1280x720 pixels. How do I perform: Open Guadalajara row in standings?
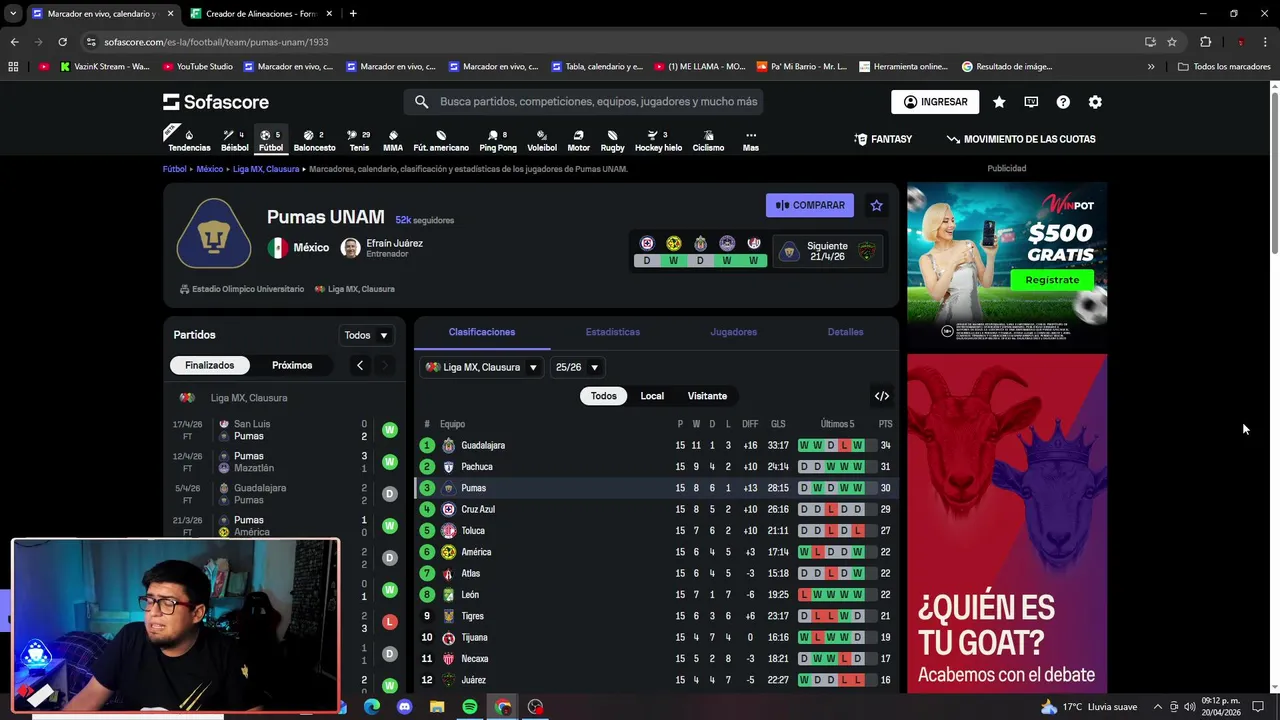[656, 445]
